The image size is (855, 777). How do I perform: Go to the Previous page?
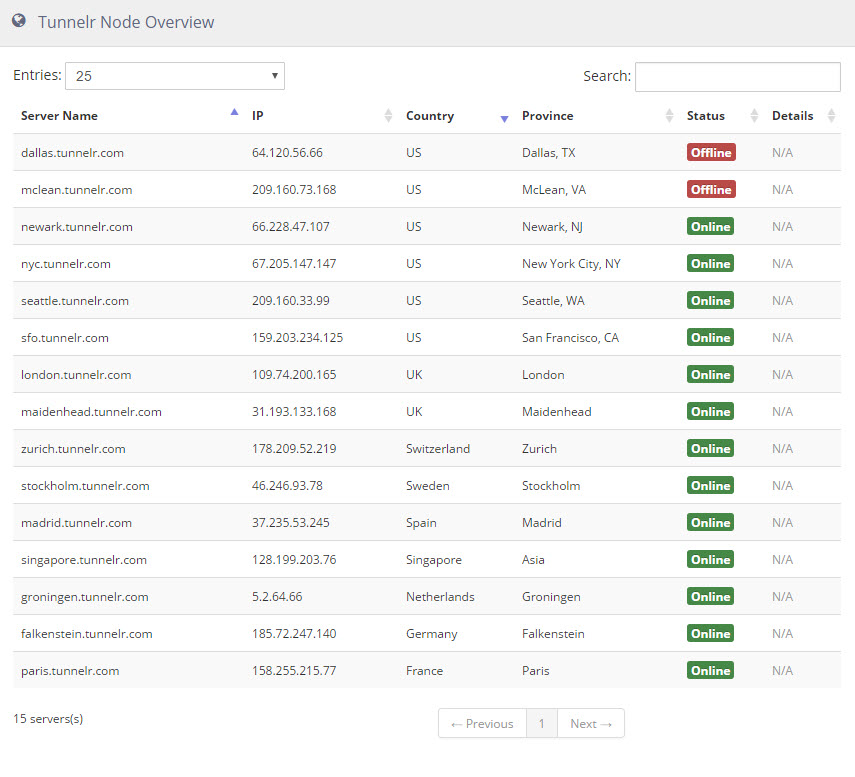click(x=482, y=724)
